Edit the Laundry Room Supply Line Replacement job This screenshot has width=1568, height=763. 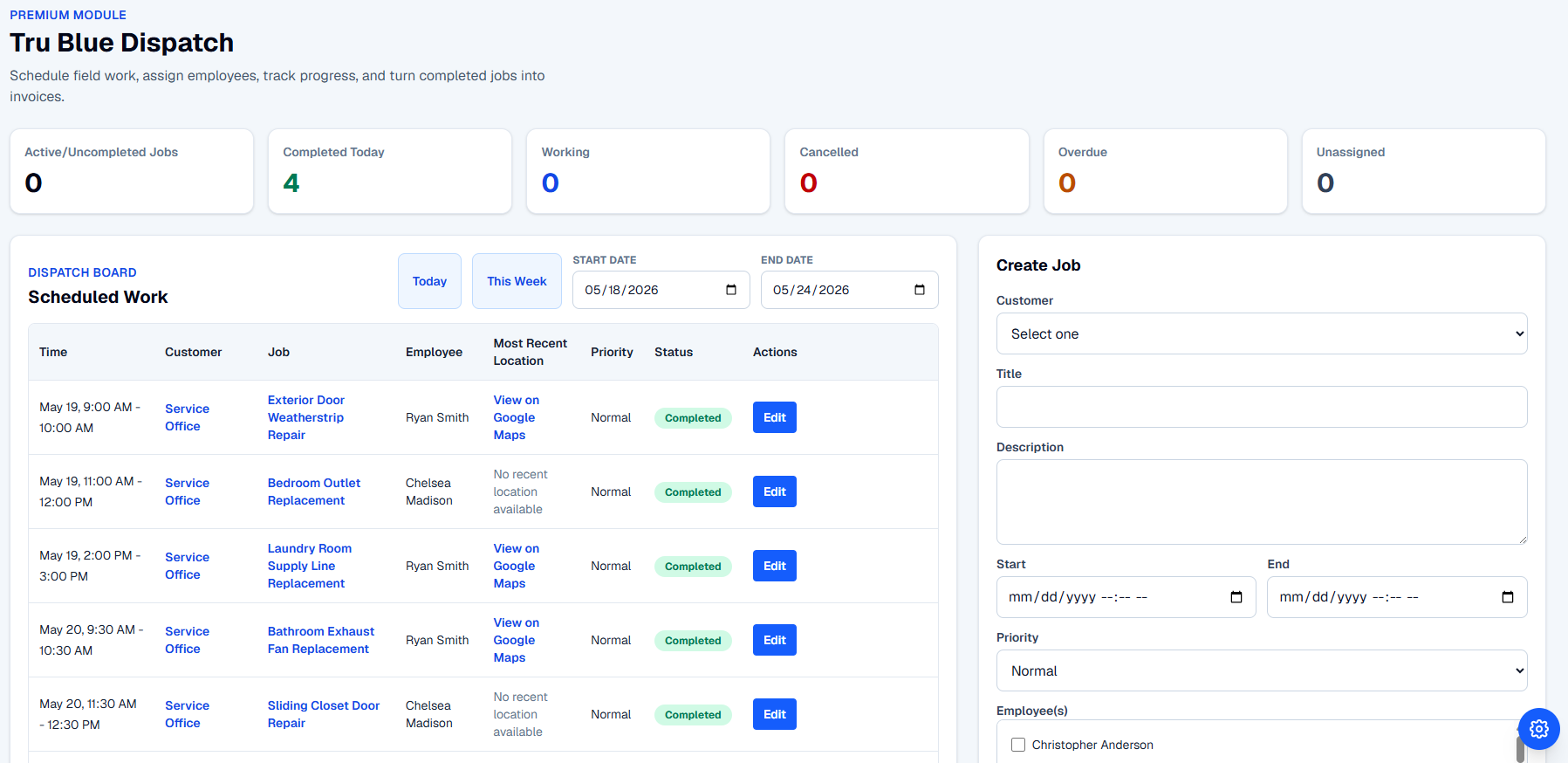tap(775, 566)
